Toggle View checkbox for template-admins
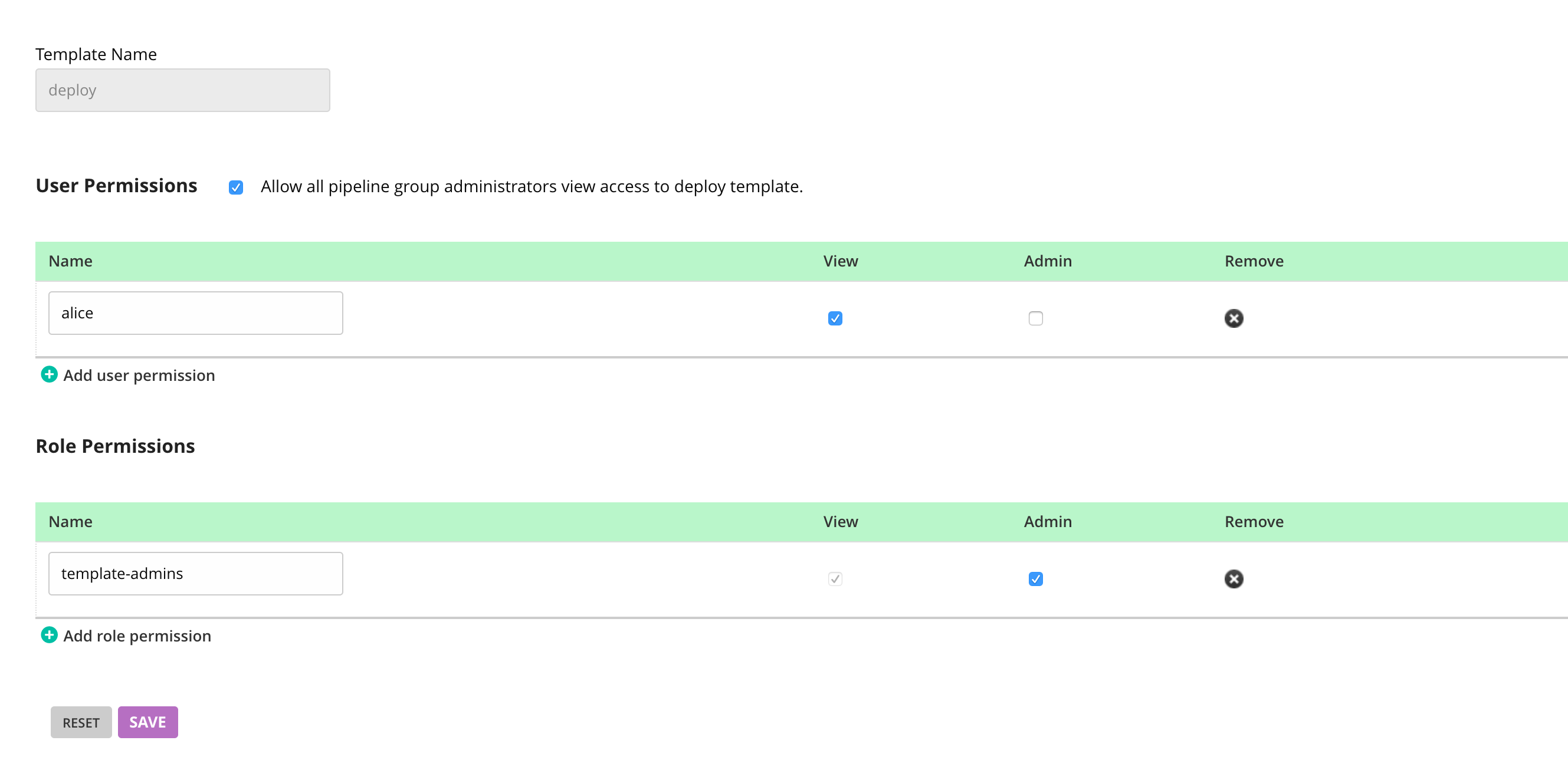The width and height of the screenshot is (1568, 770). pyautogui.click(x=835, y=579)
